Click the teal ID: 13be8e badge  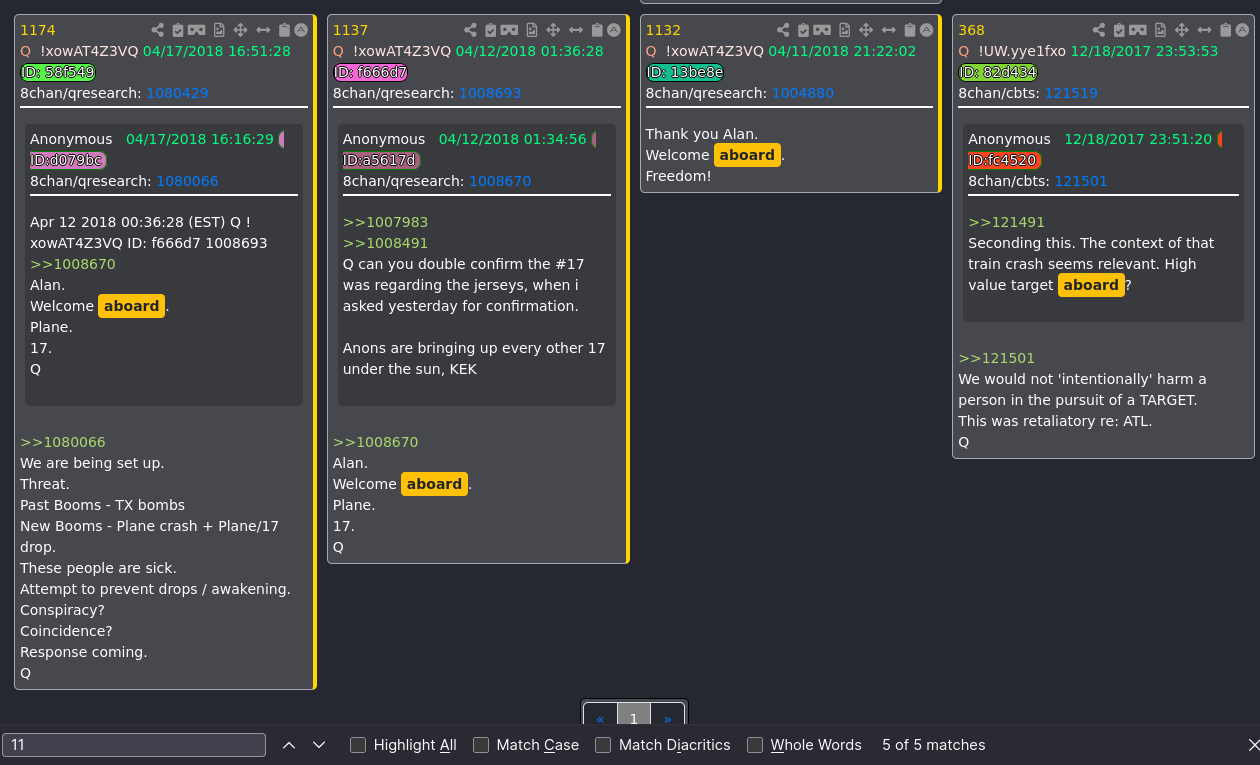pos(685,72)
